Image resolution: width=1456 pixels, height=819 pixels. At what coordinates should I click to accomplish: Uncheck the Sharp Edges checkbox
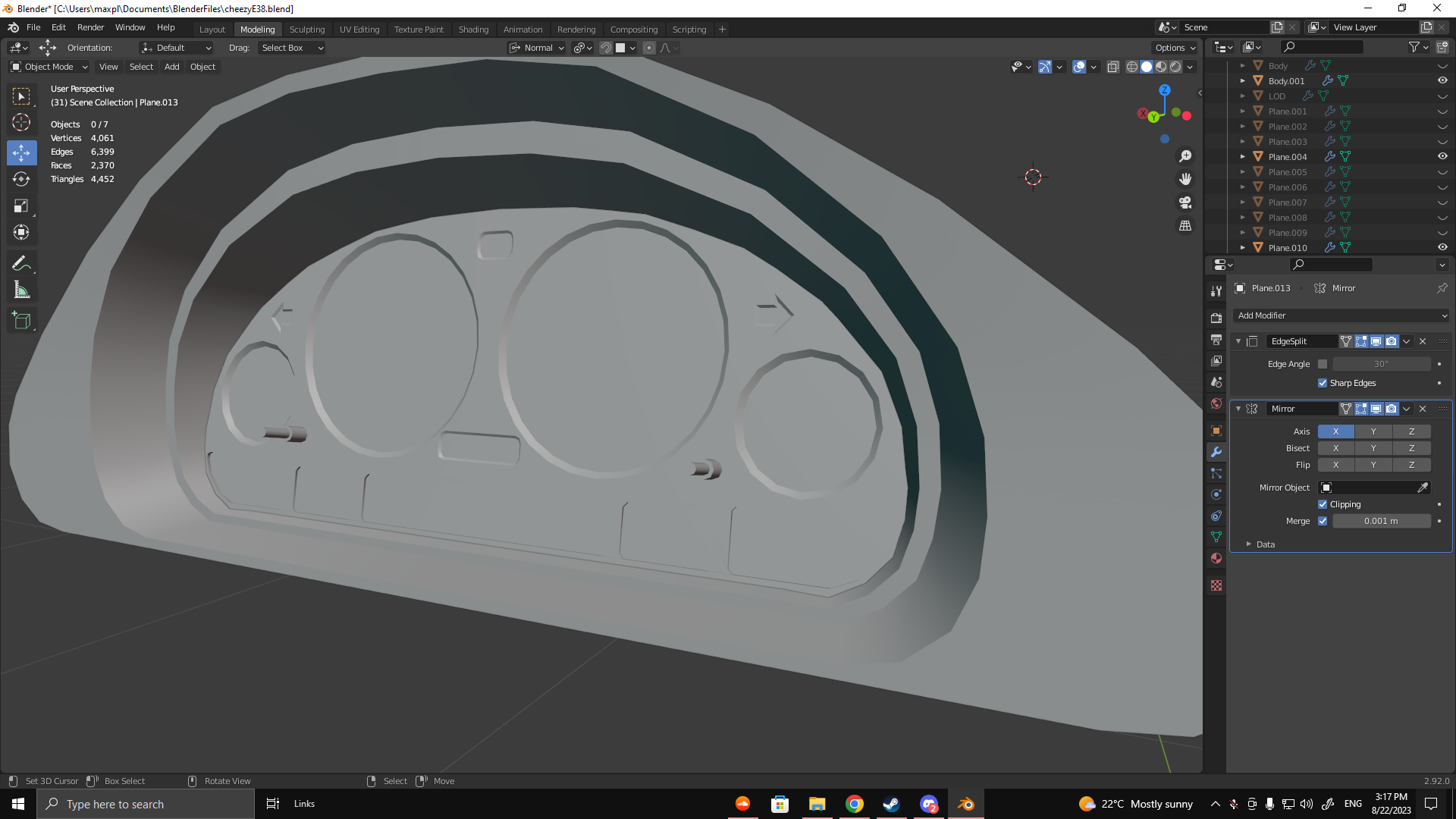click(1323, 383)
